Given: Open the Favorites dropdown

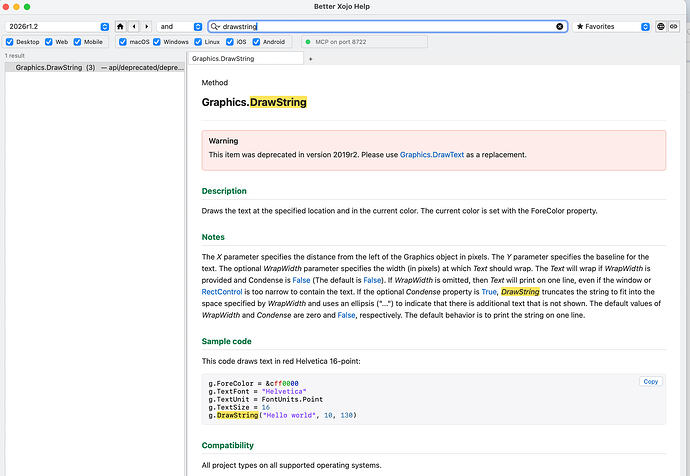Looking at the screenshot, I should pyautogui.click(x=611, y=26).
